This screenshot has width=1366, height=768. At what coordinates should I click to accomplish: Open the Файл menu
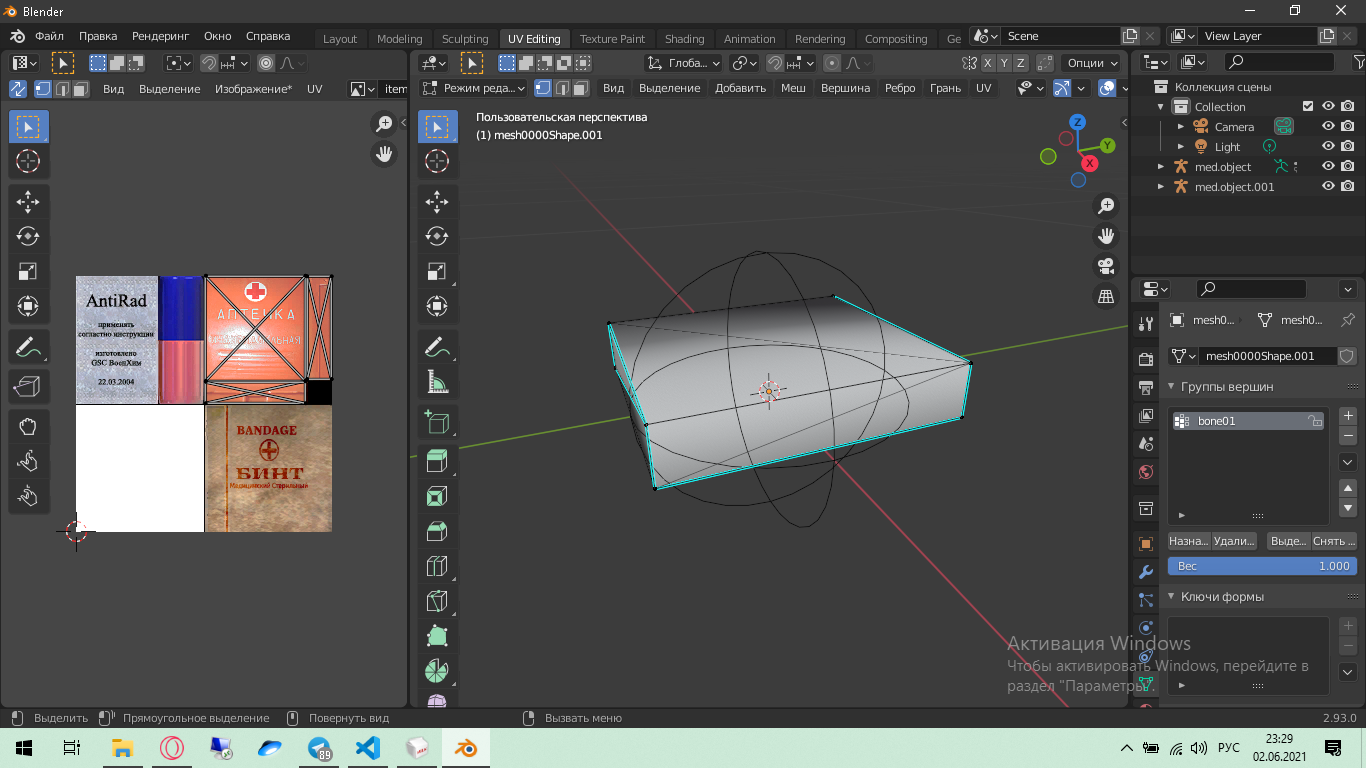click(49, 36)
